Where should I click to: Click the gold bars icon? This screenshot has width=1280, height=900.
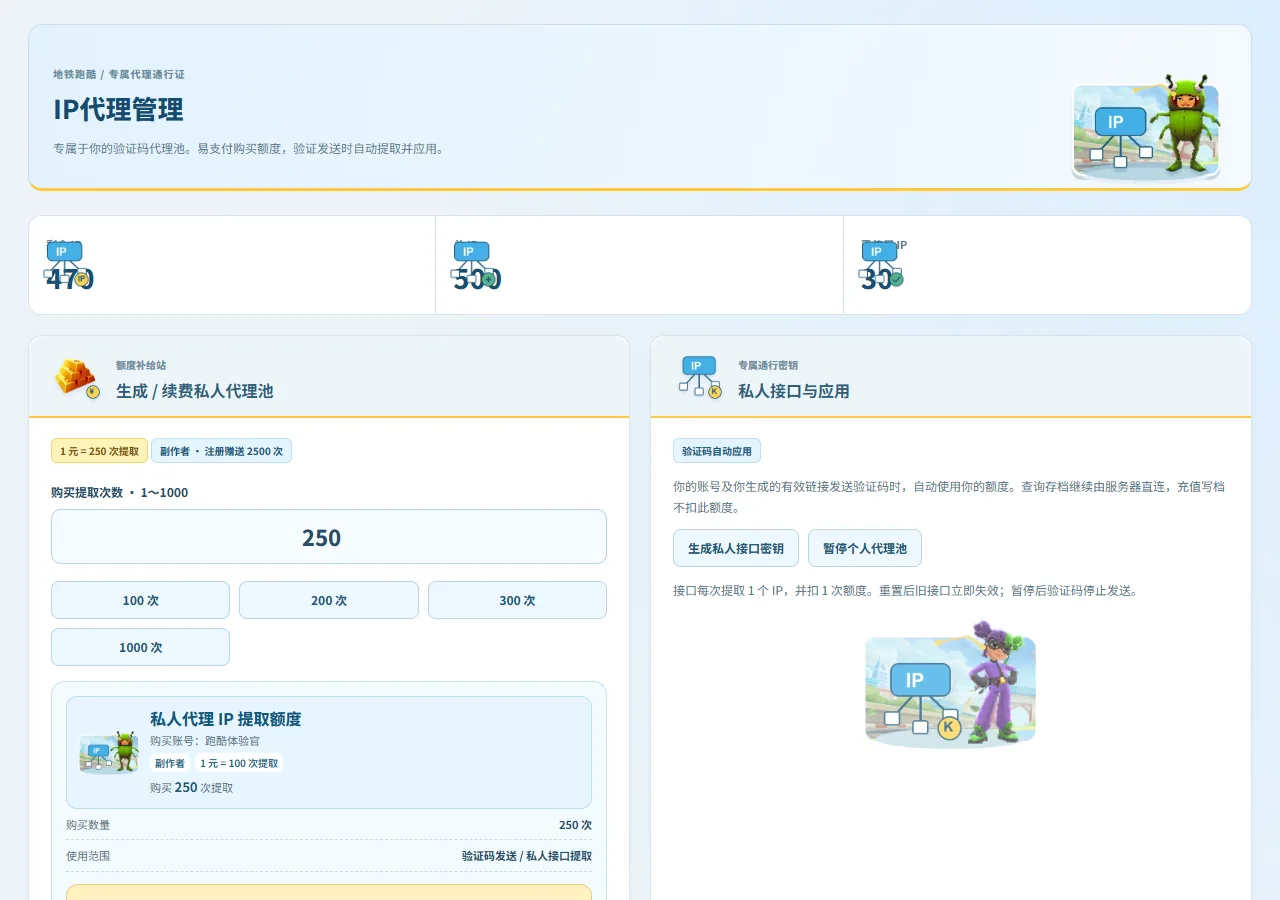click(77, 377)
